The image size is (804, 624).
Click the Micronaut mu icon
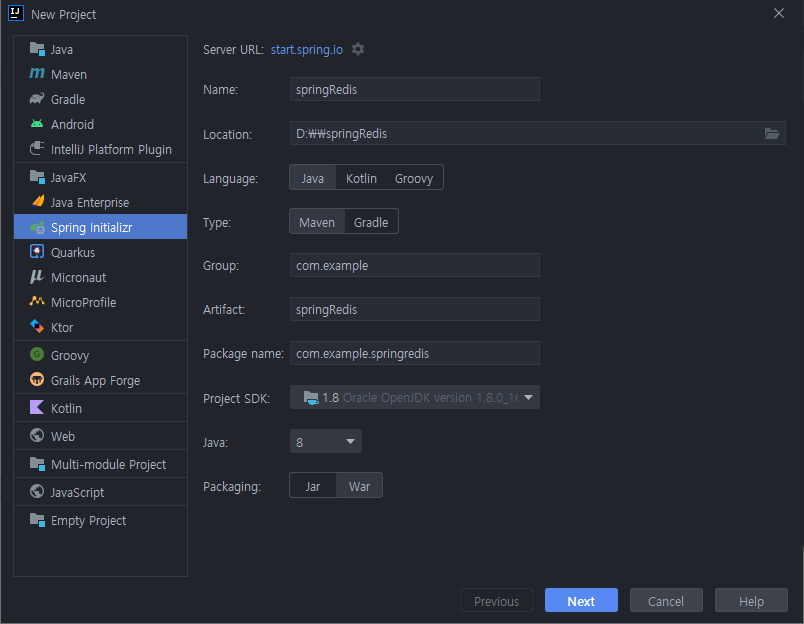click(37, 277)
